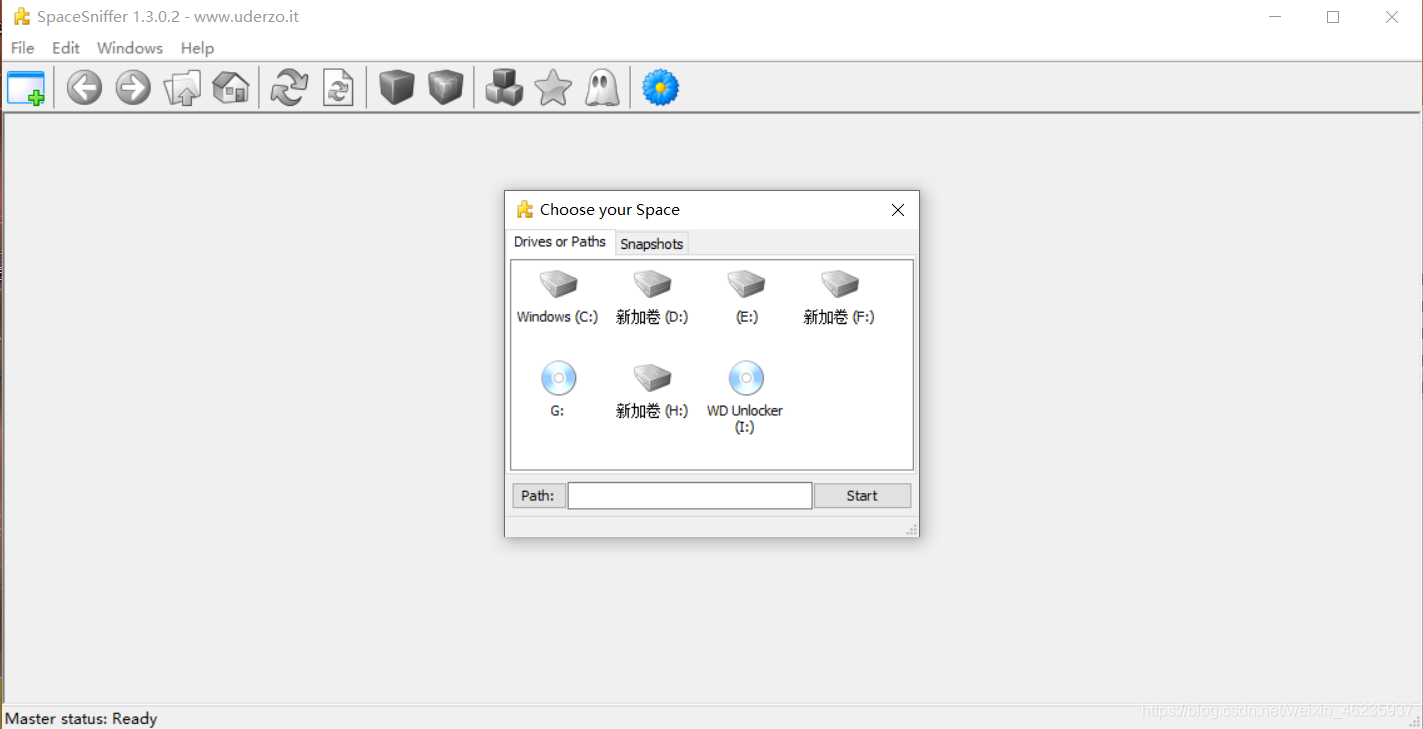The image size is (1423, 729).
Task: Go up one folder level icon
Action: click(x=182, y=88)
